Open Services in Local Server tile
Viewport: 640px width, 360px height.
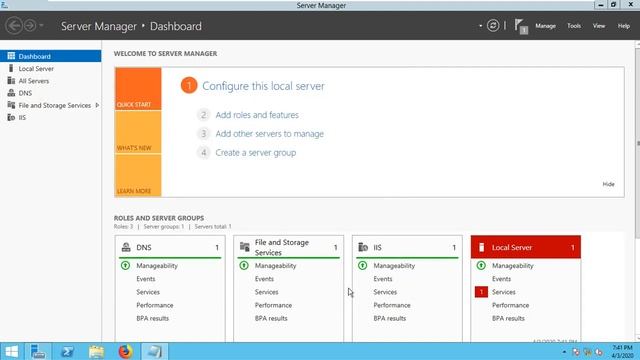[504, 292]
